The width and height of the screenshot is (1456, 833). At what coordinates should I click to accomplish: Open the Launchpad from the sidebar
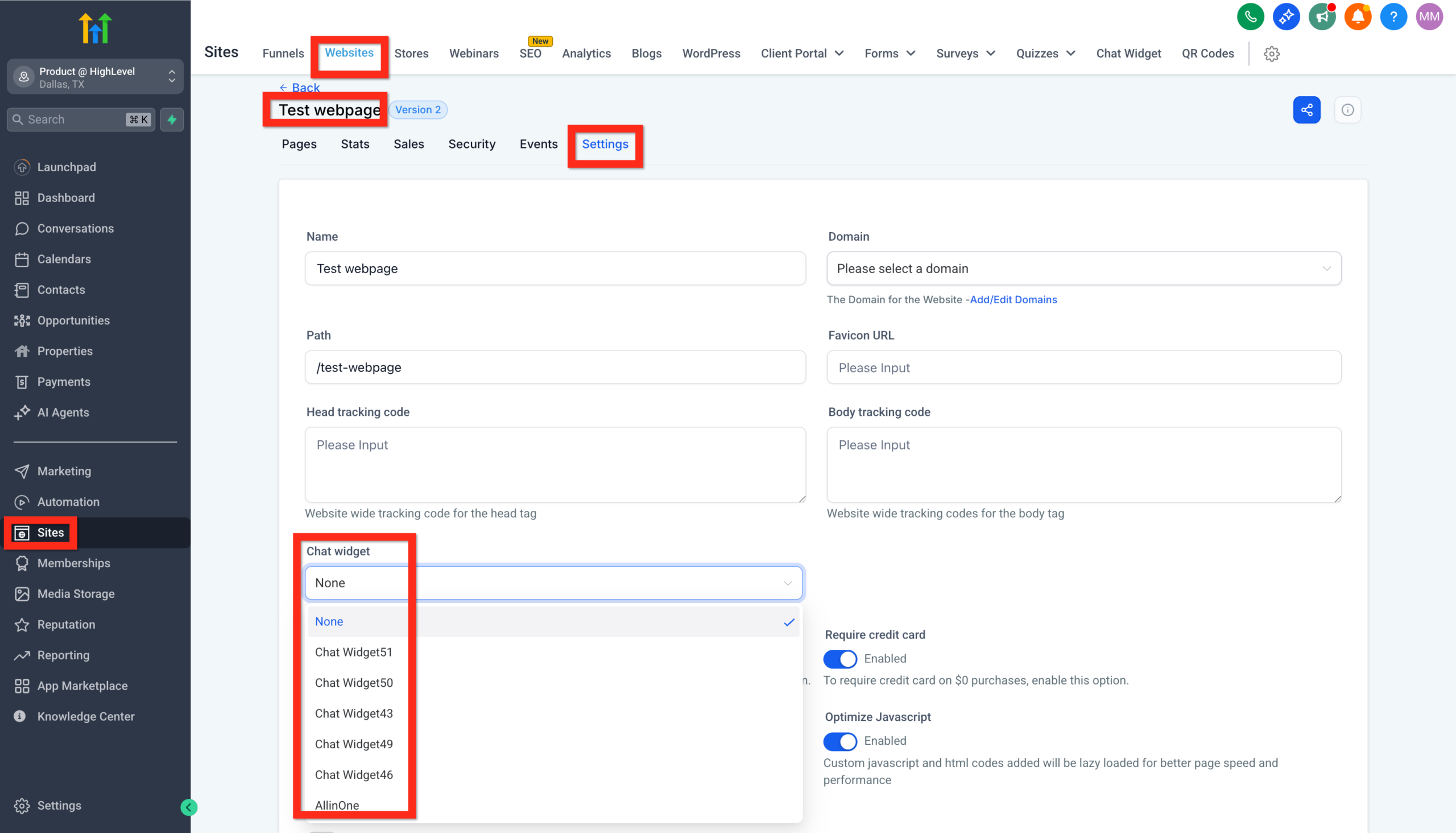pyautogui.click(x=67, y=167)
